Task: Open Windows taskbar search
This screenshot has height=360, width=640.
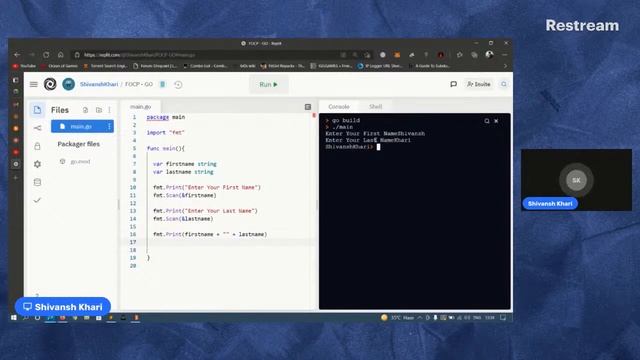Action: point(25,318)
